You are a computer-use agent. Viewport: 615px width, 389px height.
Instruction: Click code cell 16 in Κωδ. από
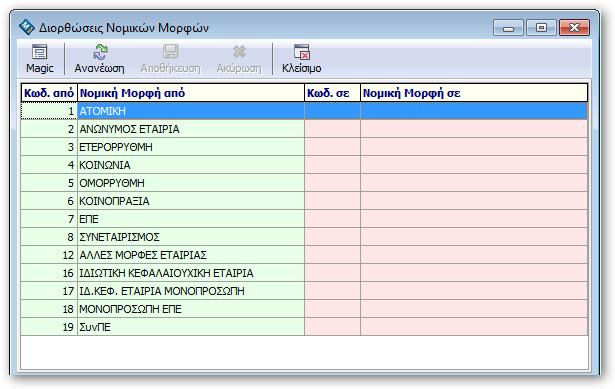point(49,273)
